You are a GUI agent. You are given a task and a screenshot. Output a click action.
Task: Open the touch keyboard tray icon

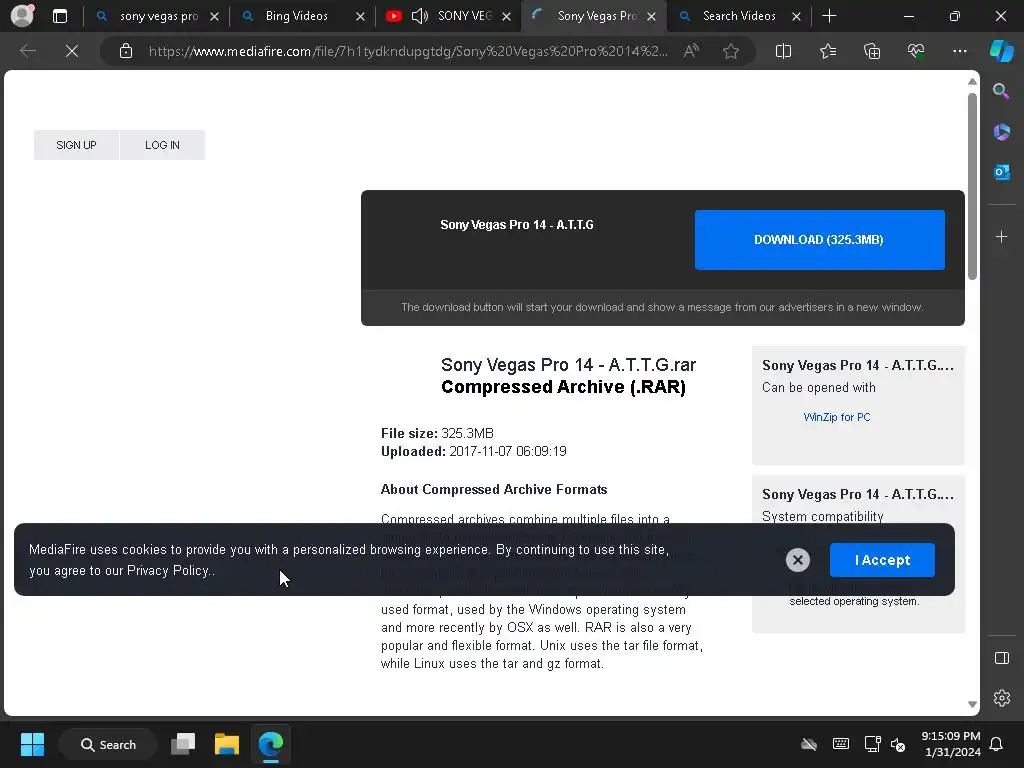click(840, 744)
